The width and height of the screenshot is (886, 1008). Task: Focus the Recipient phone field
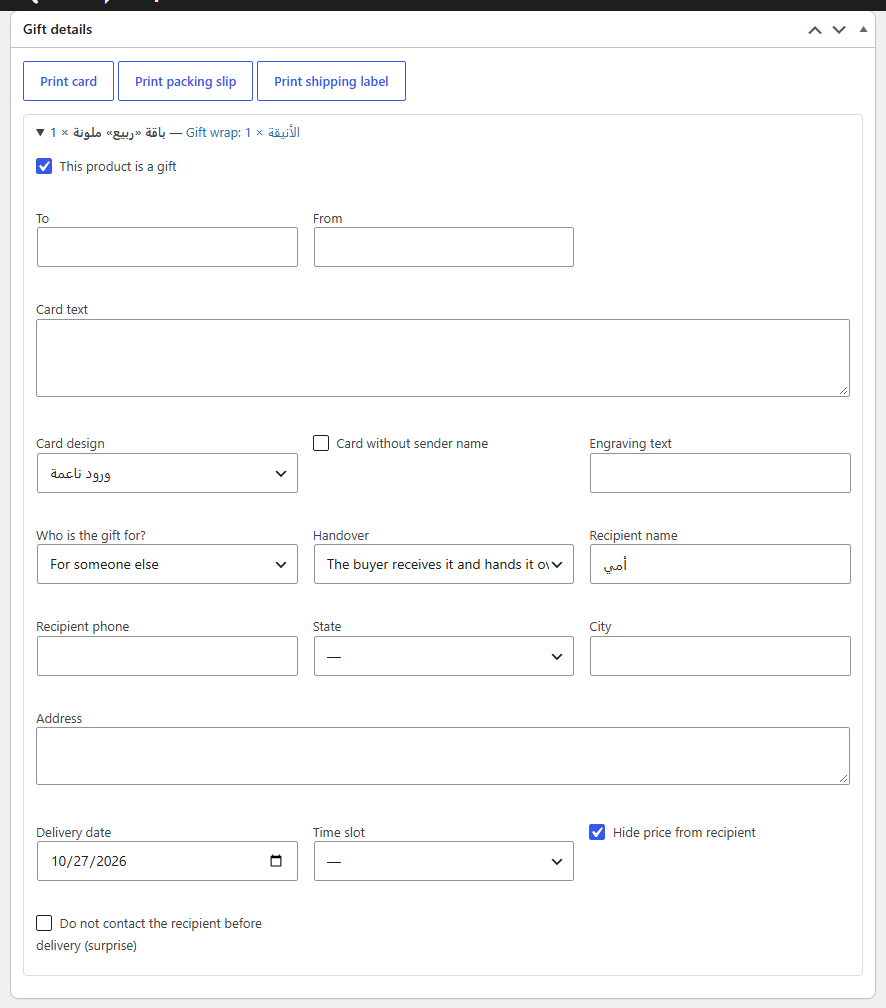167,656
